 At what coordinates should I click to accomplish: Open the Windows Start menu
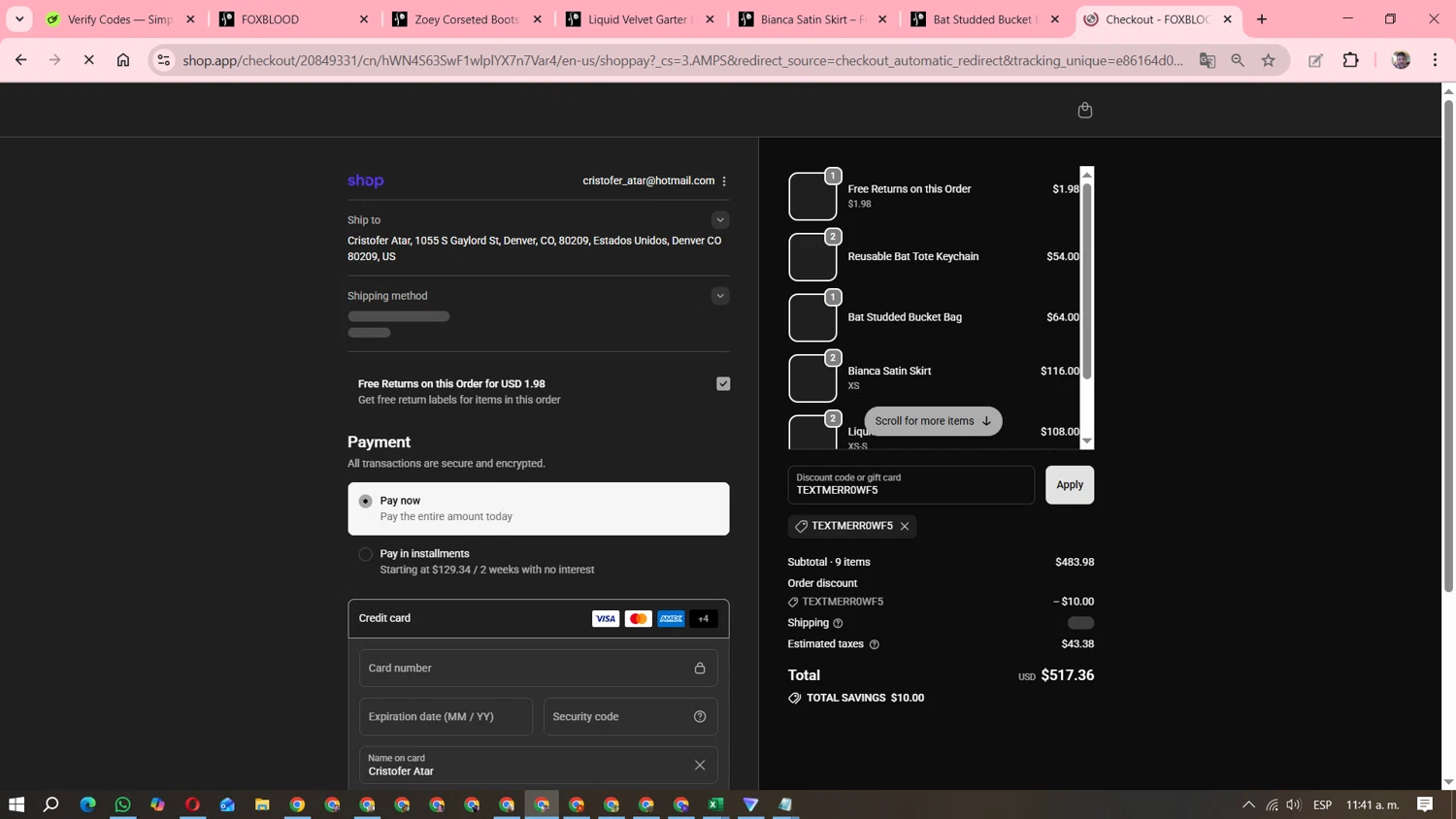click(17, 804)
